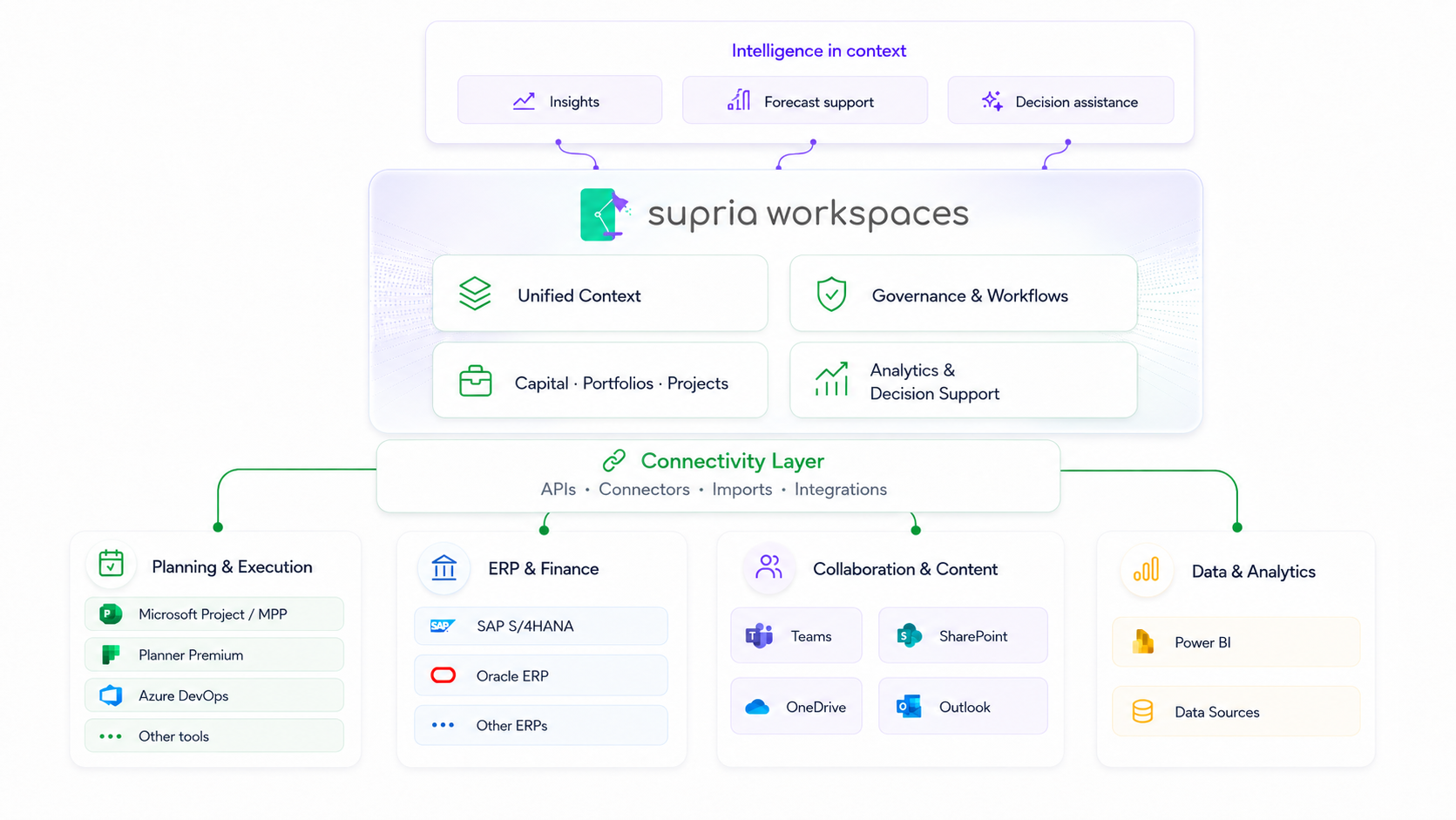This screenshot has height=820, width=1456.
Task: Click the Azure DevOps icon
Action: 111,695
